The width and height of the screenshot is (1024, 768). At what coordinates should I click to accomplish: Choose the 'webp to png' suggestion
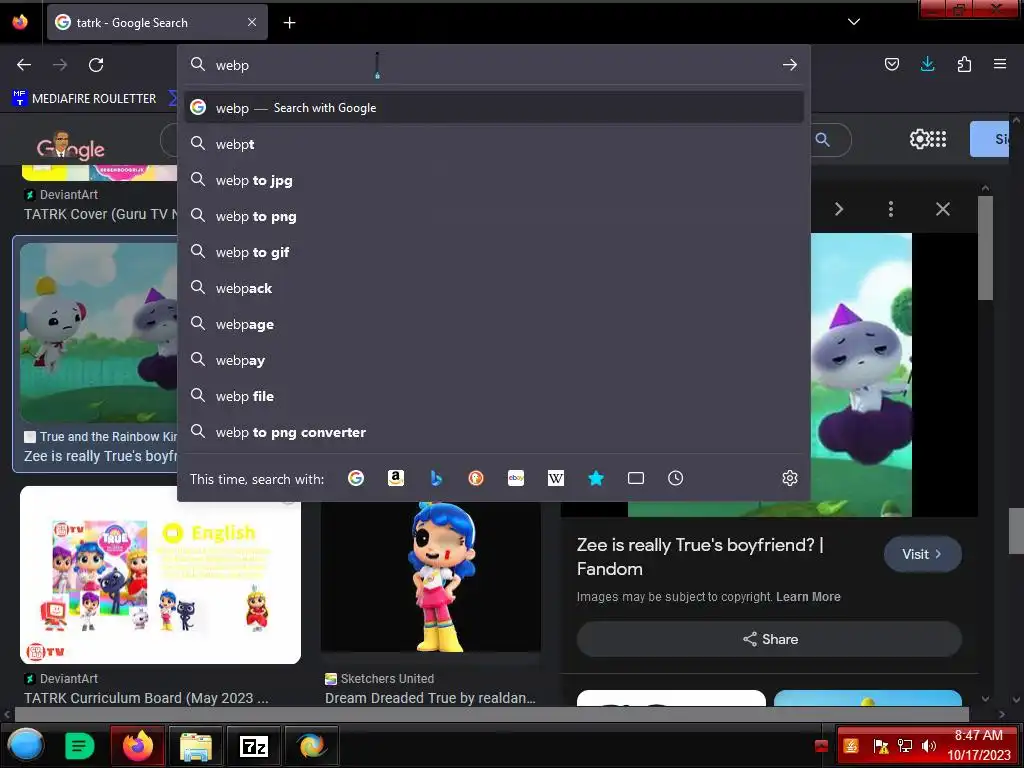click(x=494, y=216)
